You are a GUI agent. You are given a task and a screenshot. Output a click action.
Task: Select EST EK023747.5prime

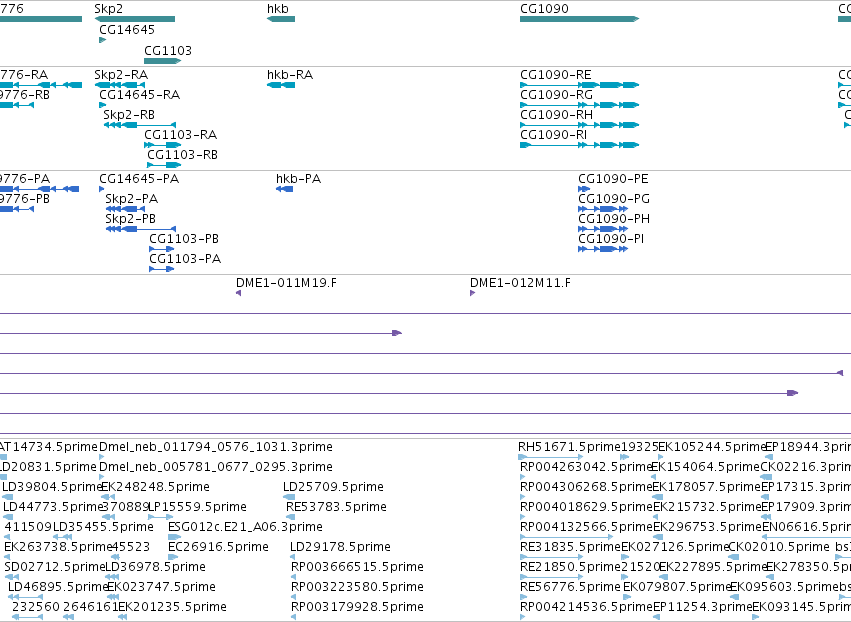point(161,587)
